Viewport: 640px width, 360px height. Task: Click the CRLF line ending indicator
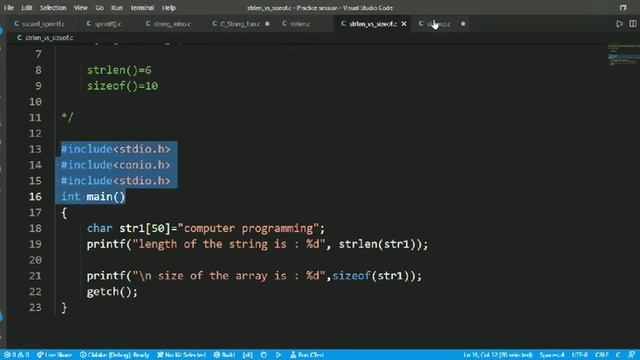tap(602, 355)
